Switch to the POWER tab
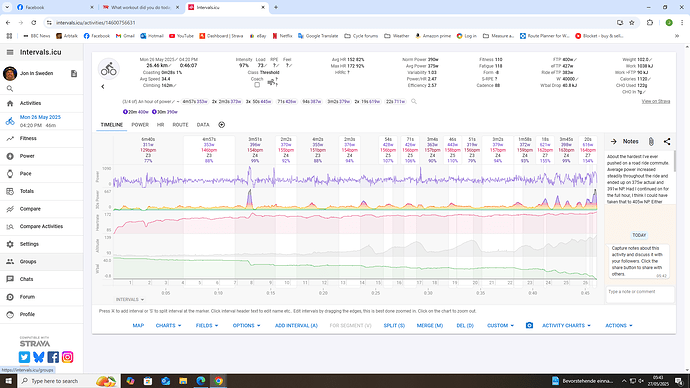Image resolution: width=690 pixels, height=388 pixels. (140, 125)
